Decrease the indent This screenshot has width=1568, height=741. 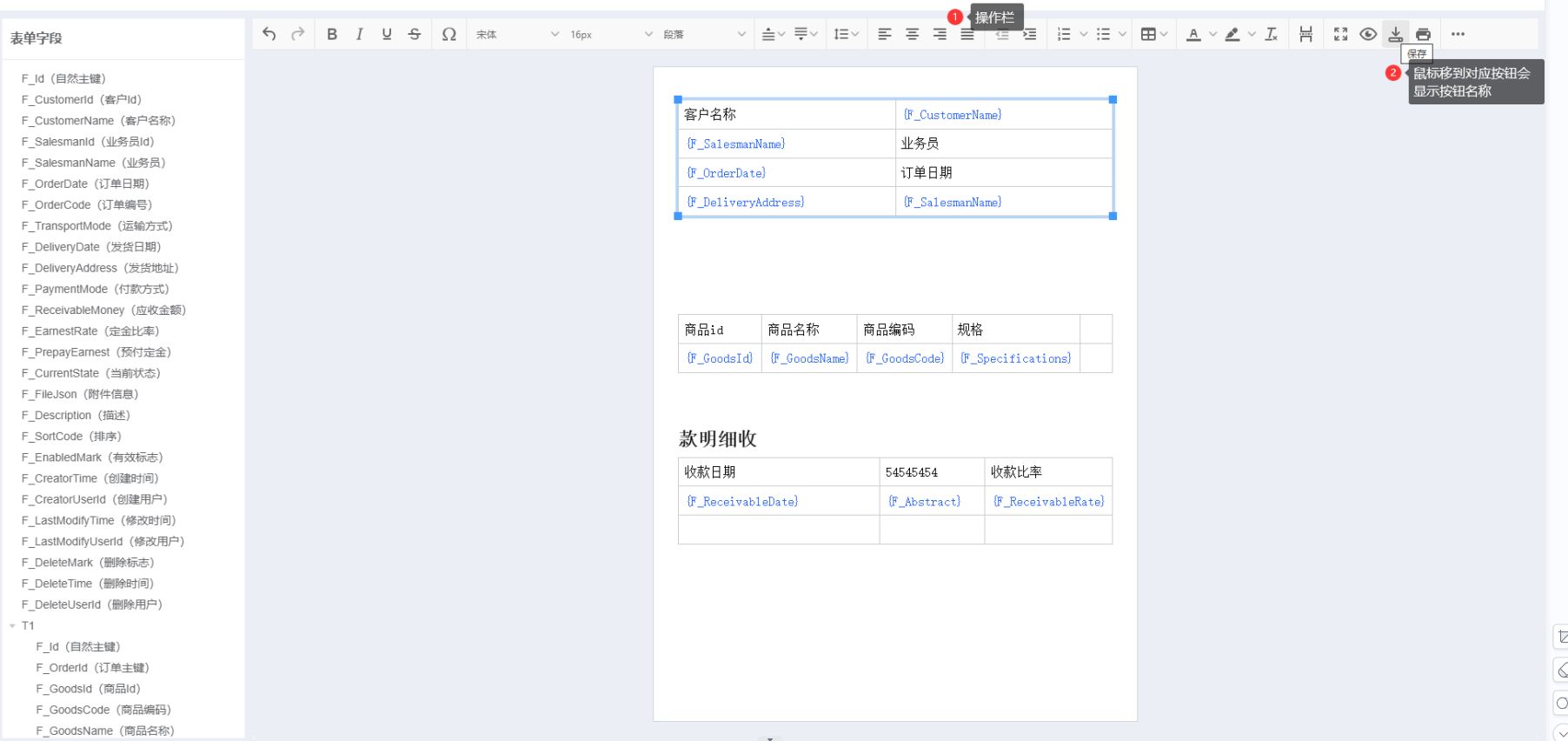(x=1002, y=35)
